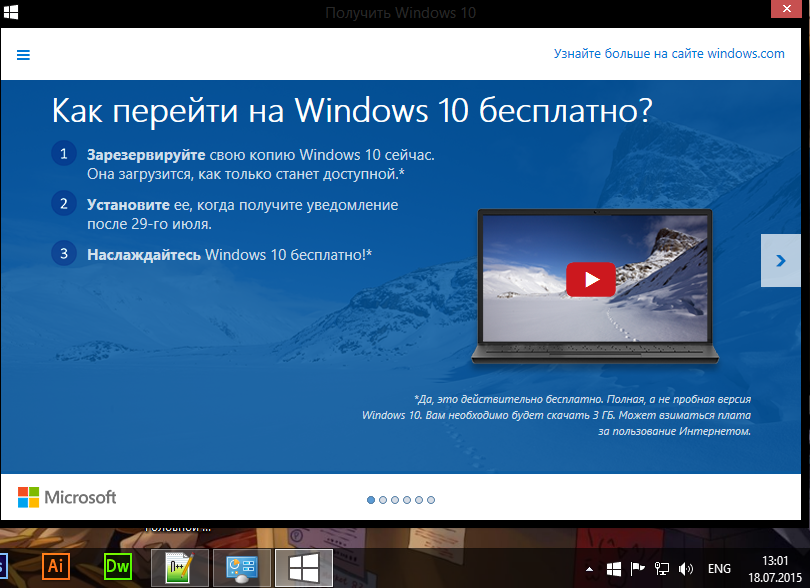Select the second pagination dot
Screen dimensions: 810x588
(x=383, y=499)
